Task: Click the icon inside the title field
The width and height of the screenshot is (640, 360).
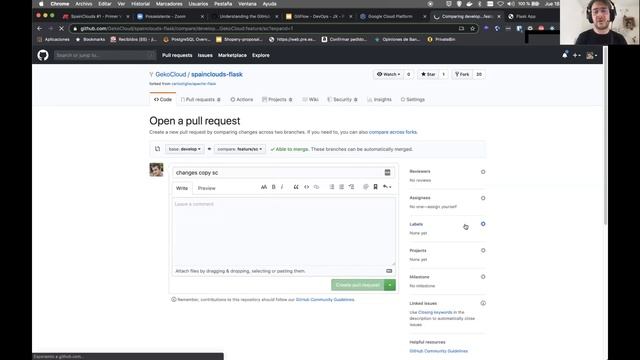Action: [x=387, y=173]
